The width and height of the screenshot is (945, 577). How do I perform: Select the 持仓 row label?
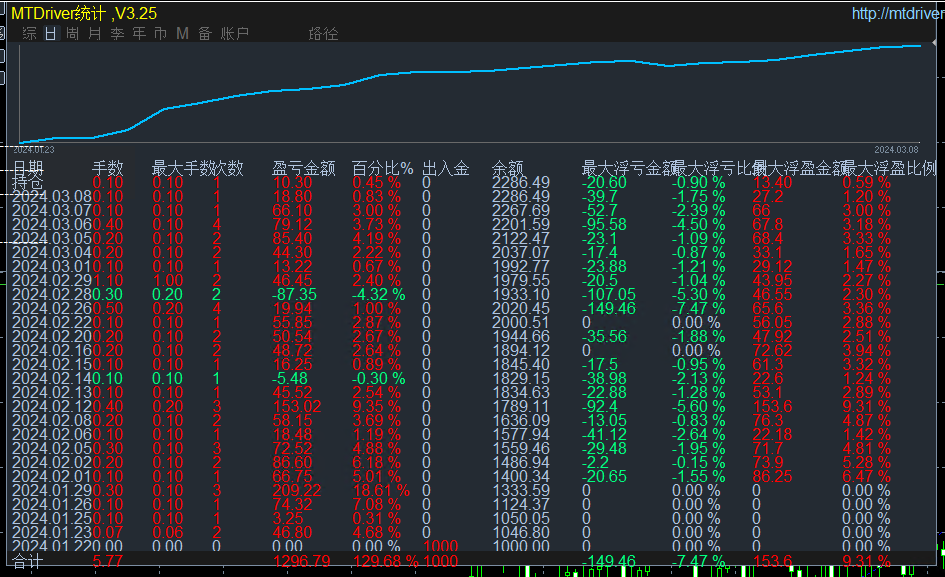[x=28, y=182]
